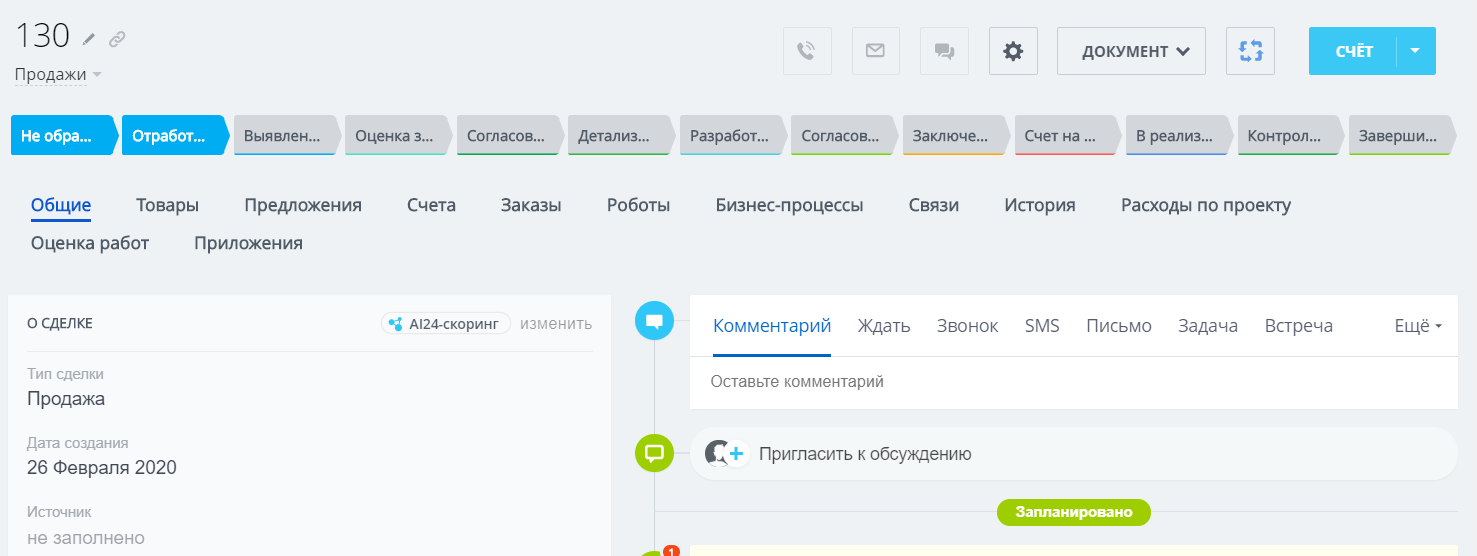This screenshot has width=1477, height=556.
Task: Expand the Ещё menu in activity tabs
Action: (1417, 326)
